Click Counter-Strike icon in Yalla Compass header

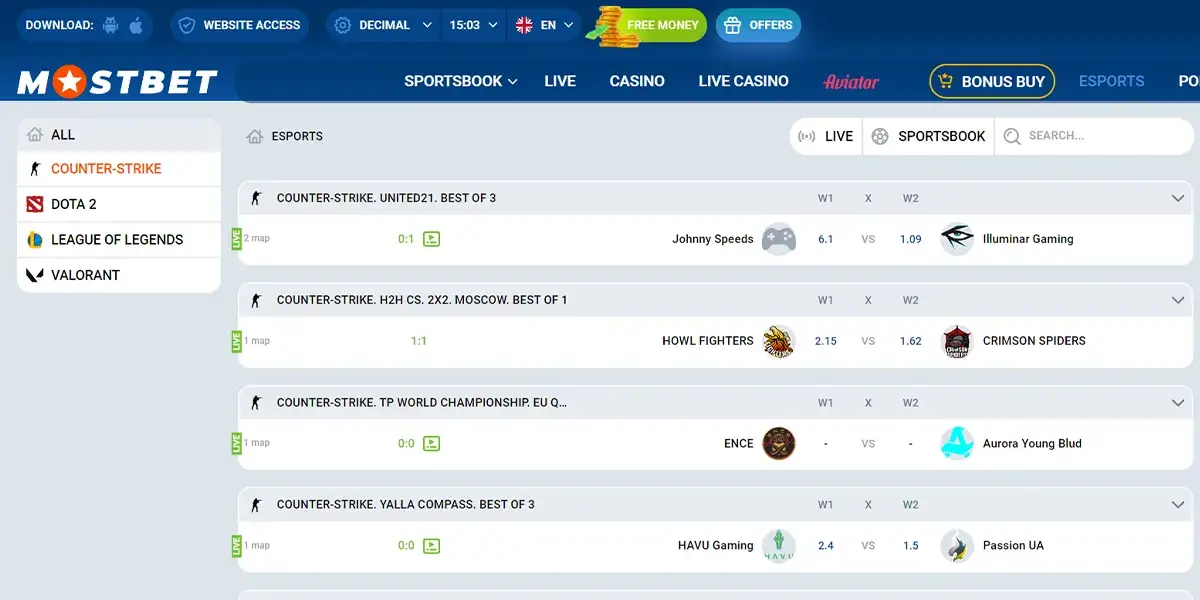pyautogui.click(x=256, y=505)
